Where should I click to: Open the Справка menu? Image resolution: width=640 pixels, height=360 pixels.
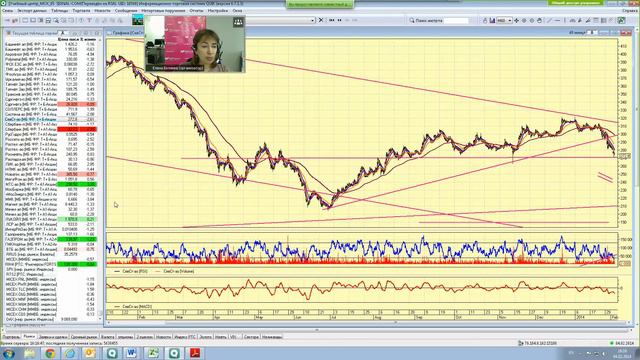tap(630, 10)
